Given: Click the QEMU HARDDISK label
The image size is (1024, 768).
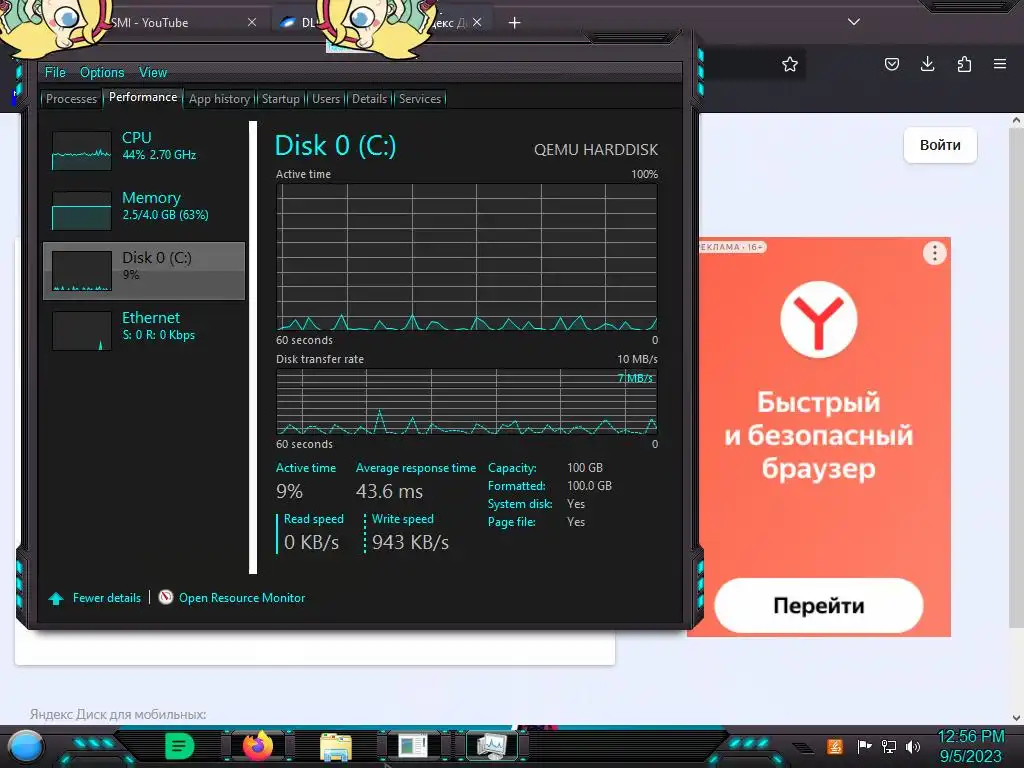Looking at the screenshot, I should 596,150.
